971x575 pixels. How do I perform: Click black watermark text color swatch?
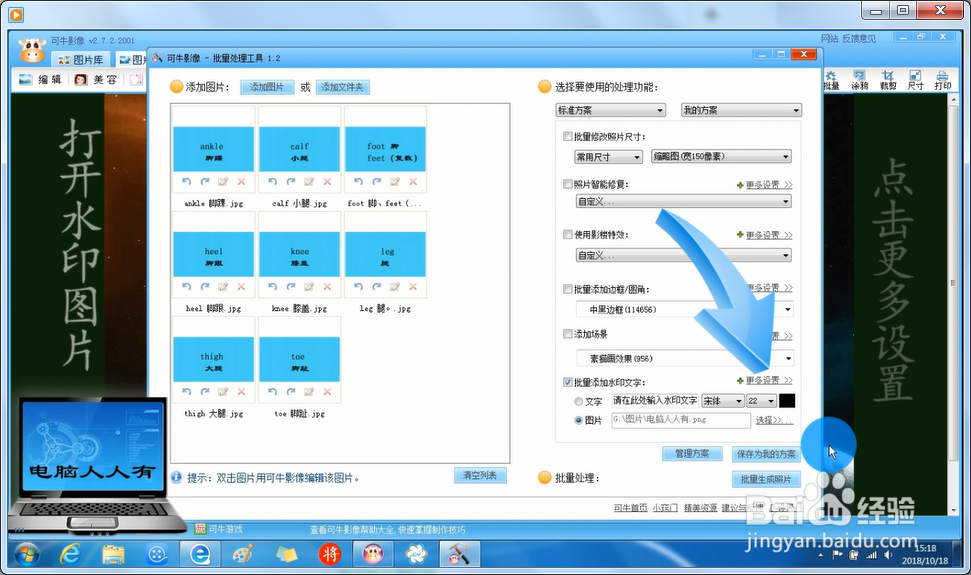coord(787,400)
